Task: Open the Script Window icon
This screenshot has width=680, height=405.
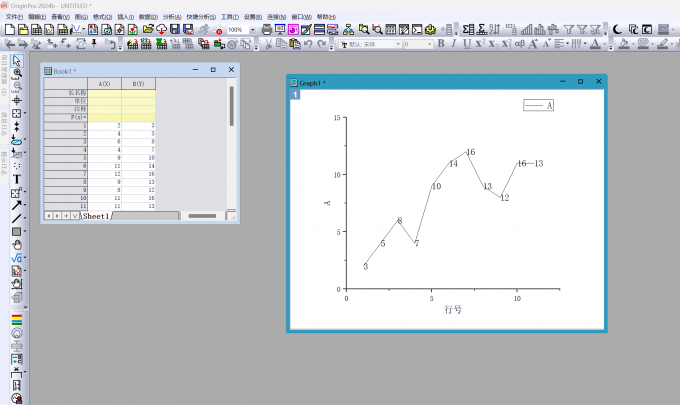Action: tap(417, 29)
